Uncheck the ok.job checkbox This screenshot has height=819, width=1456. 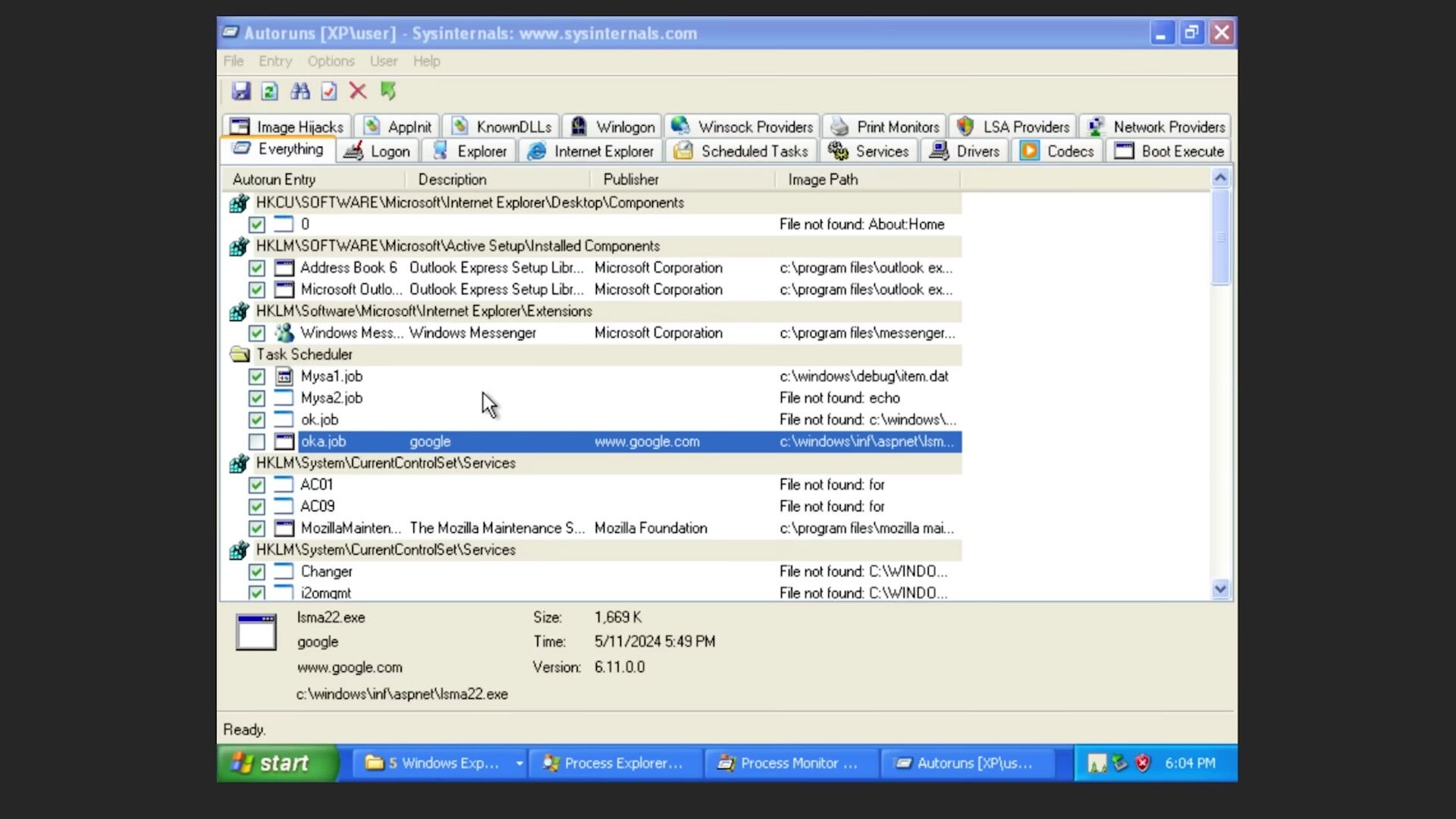(257, 419)
